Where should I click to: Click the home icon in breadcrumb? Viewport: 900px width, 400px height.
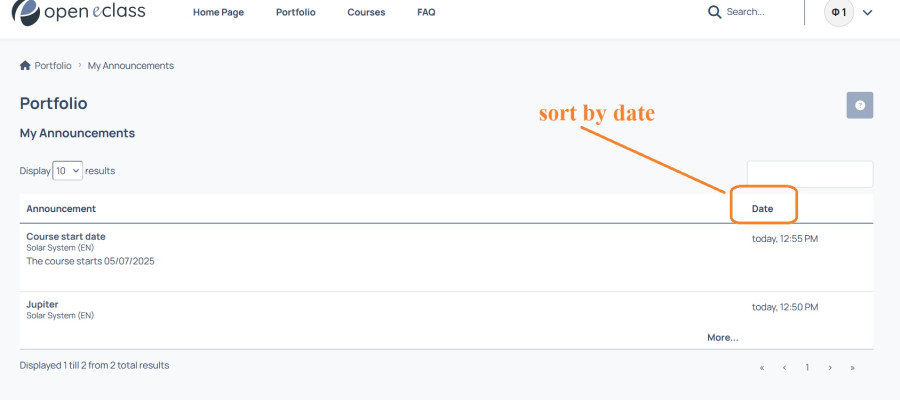coord(25,65)
